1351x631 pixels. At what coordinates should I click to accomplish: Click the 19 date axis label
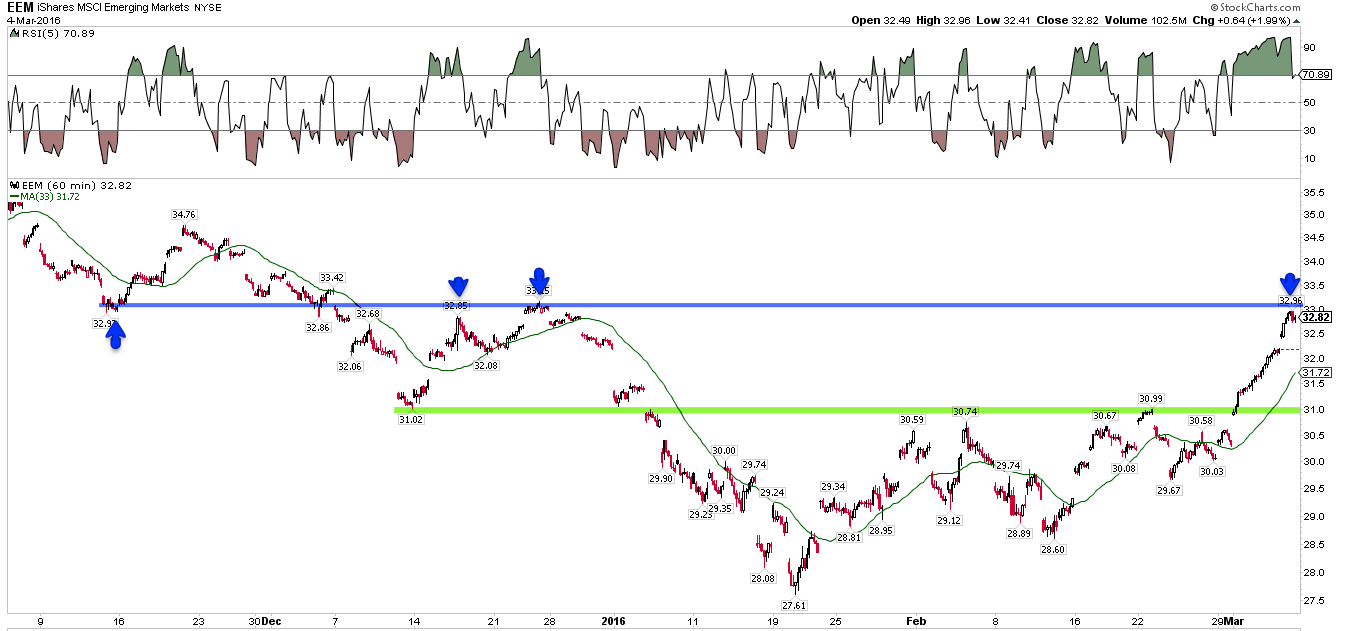tap(774, 621)
